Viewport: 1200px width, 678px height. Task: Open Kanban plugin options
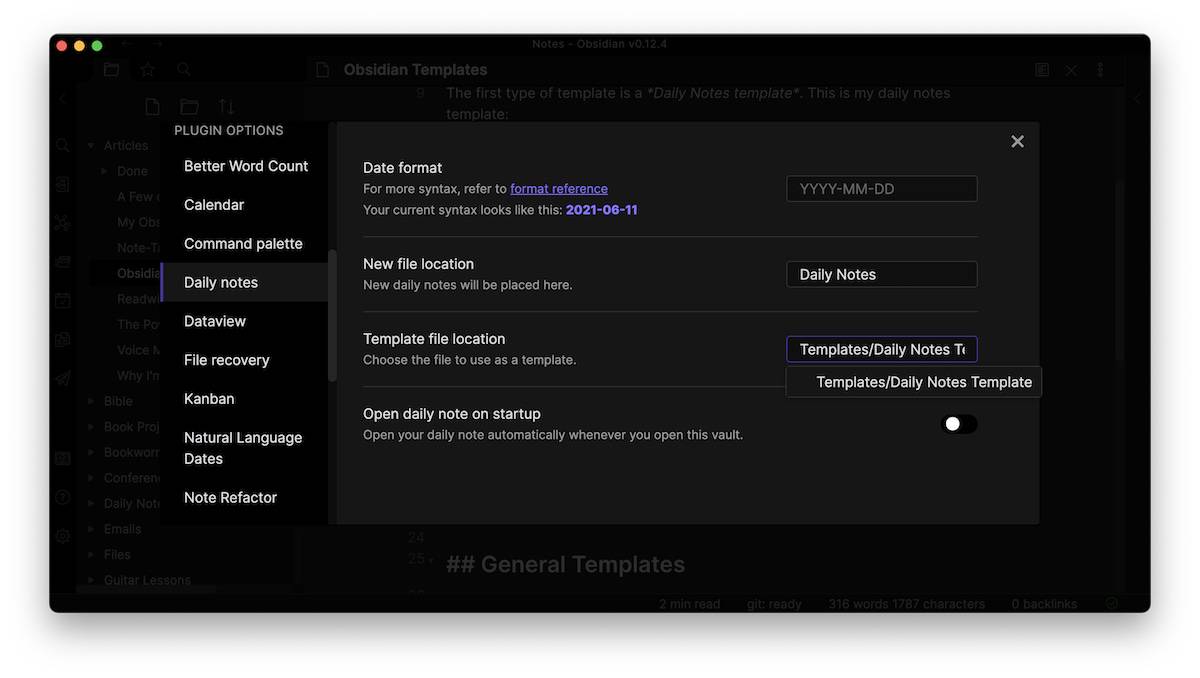[245, 399]
